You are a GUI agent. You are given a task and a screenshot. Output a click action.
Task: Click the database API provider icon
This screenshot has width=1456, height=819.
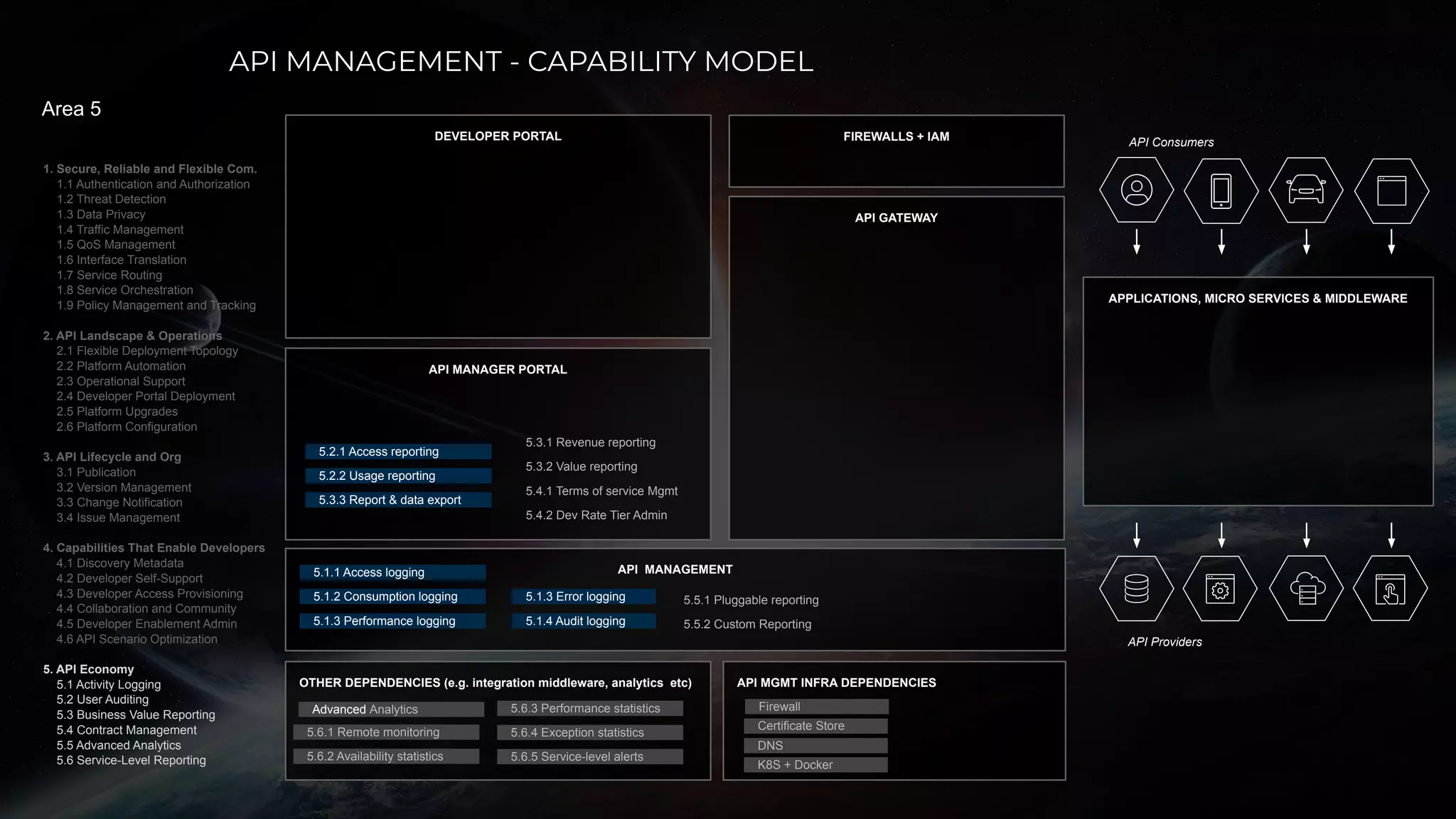[x=1136, y=589]
